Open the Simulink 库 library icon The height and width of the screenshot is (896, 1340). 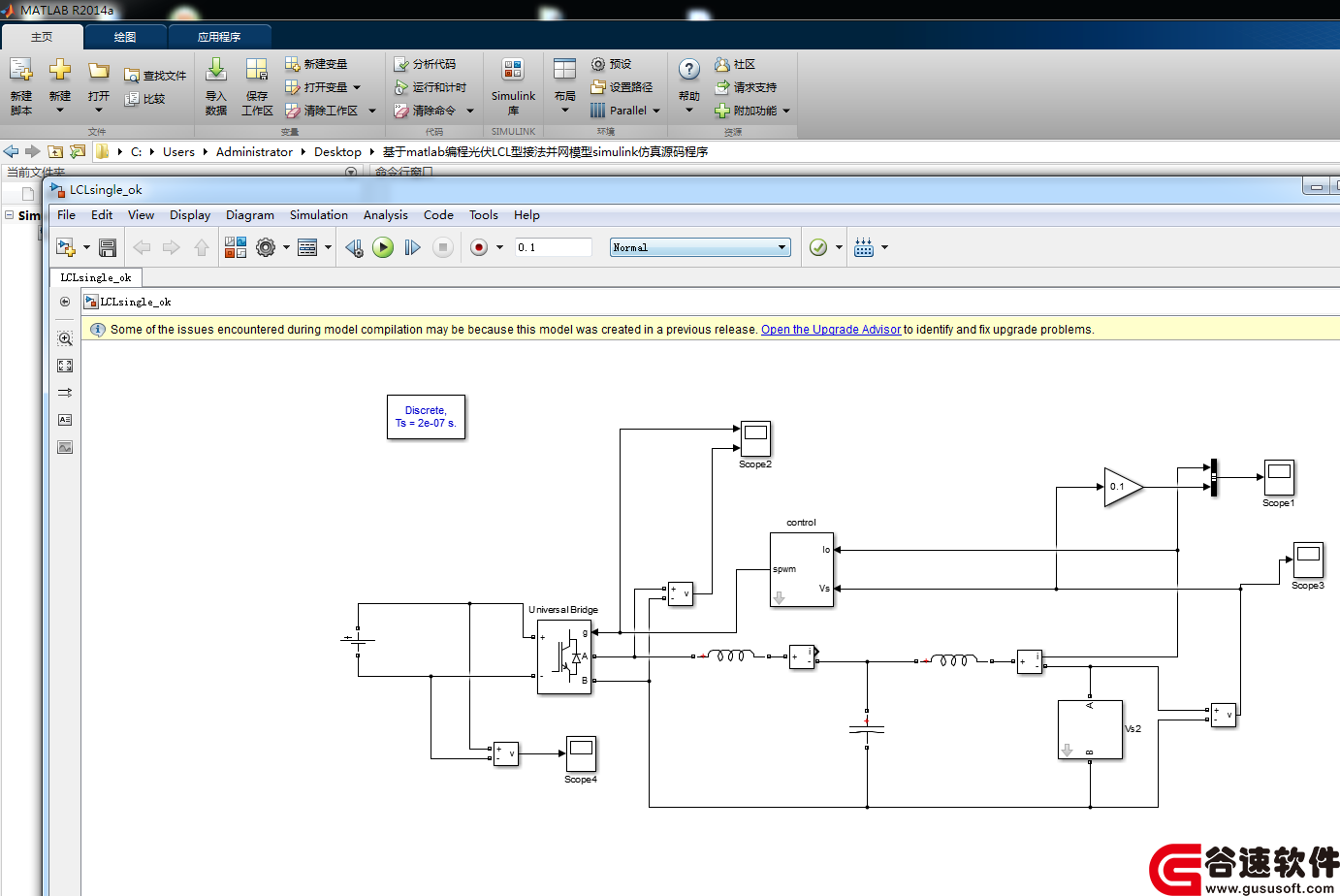click(x=513, y=70)
